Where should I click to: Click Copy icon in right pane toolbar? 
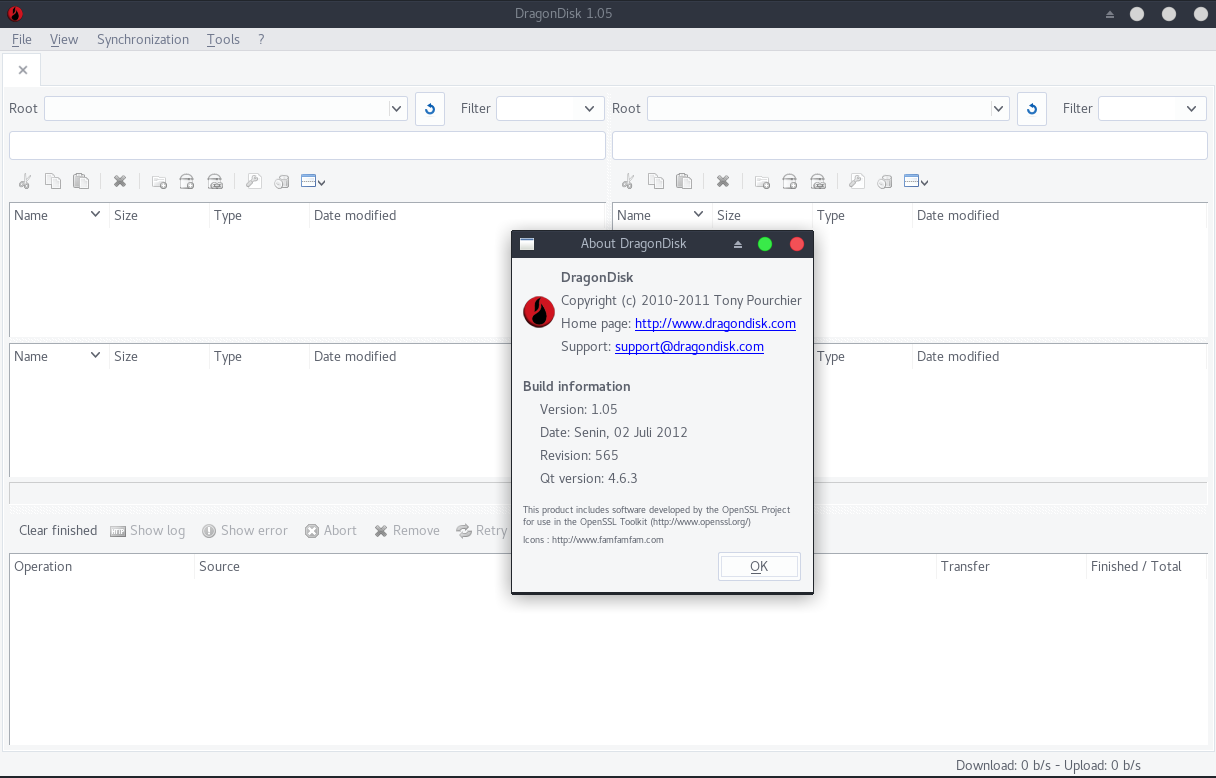656,181
